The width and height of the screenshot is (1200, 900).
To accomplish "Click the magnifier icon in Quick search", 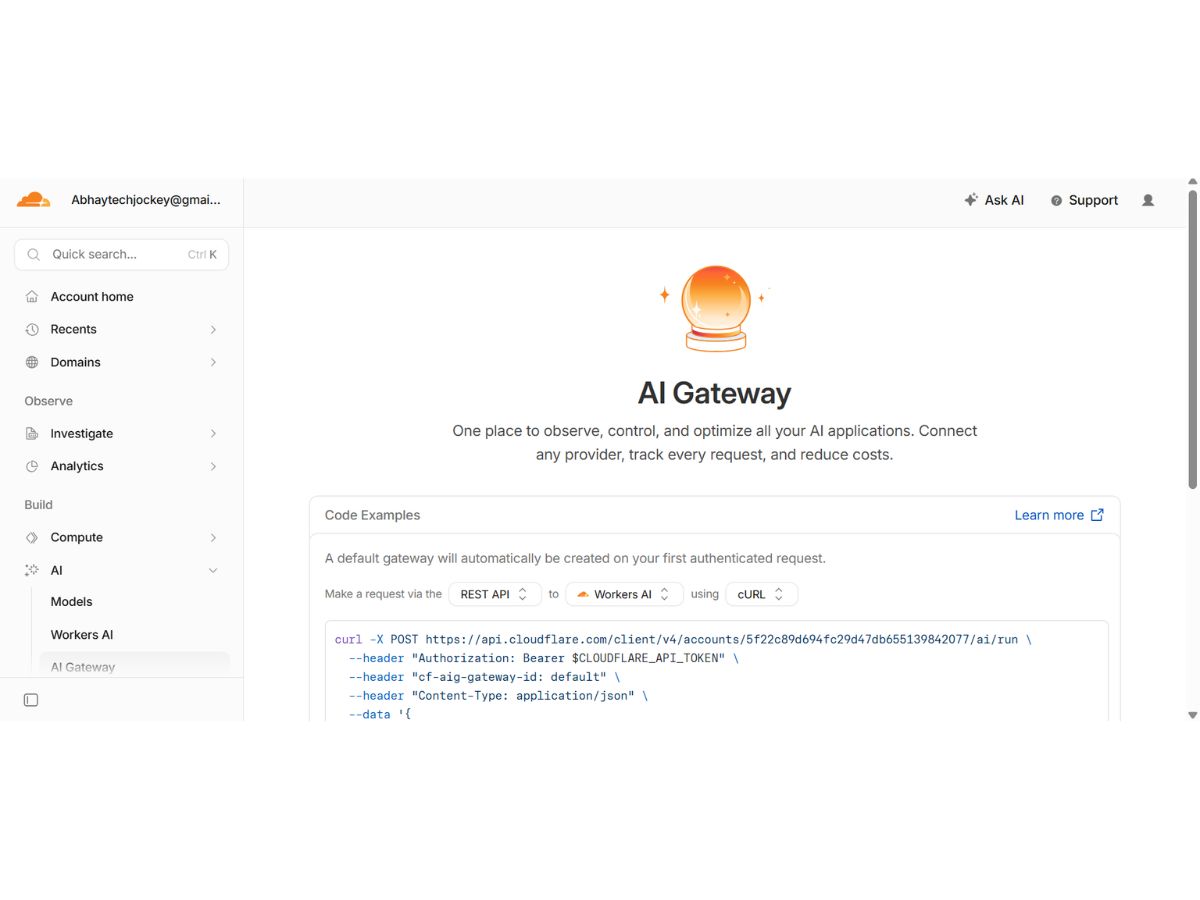I will [x=34, y=255].
